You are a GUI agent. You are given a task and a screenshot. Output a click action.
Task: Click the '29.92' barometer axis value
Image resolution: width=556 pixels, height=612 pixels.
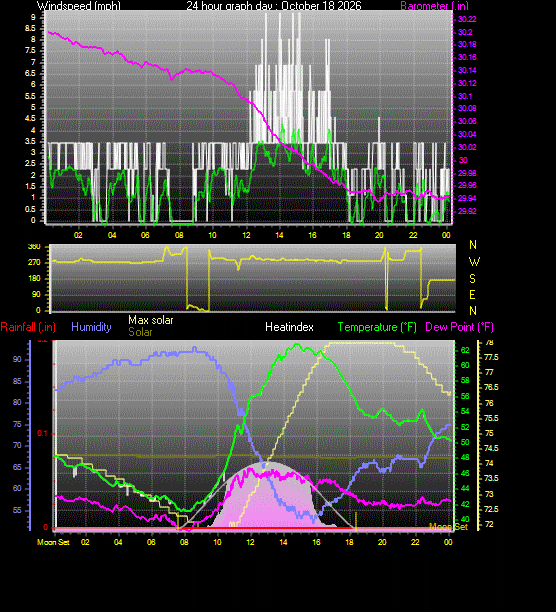[x=467, y=211]
